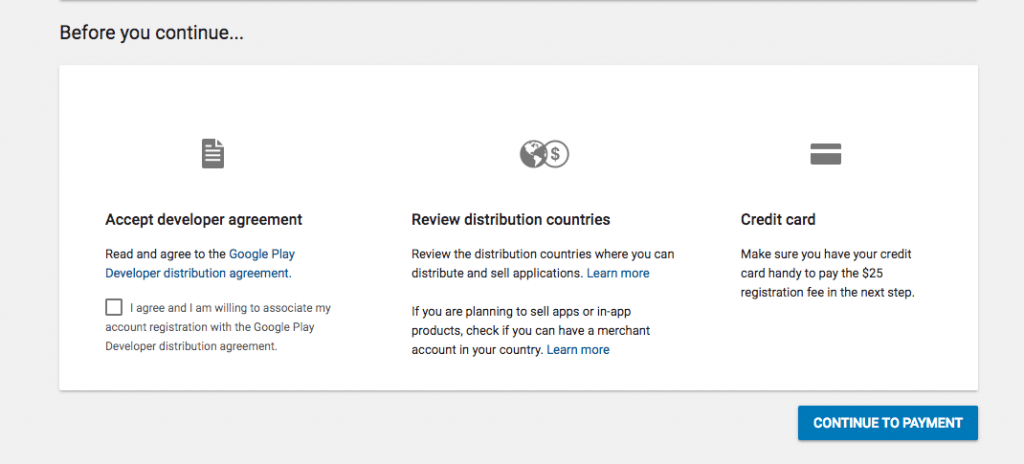Image resolution: width=1024 pixels, height=464 pixels.
Task: Click the 'Review the distribution countries where' text
Action: 516,254
